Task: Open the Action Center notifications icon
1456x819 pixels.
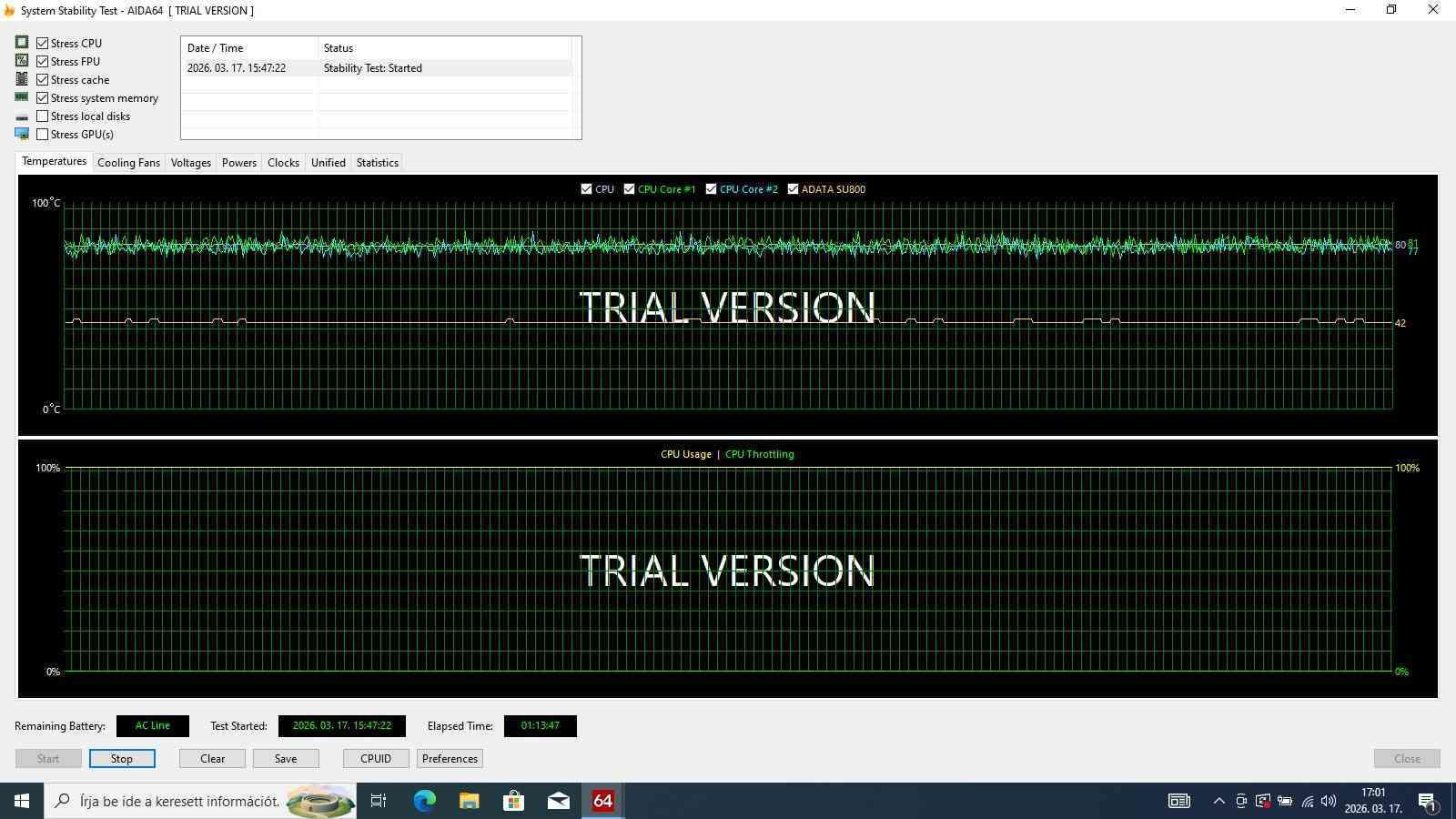Action: pos(1427,802)
